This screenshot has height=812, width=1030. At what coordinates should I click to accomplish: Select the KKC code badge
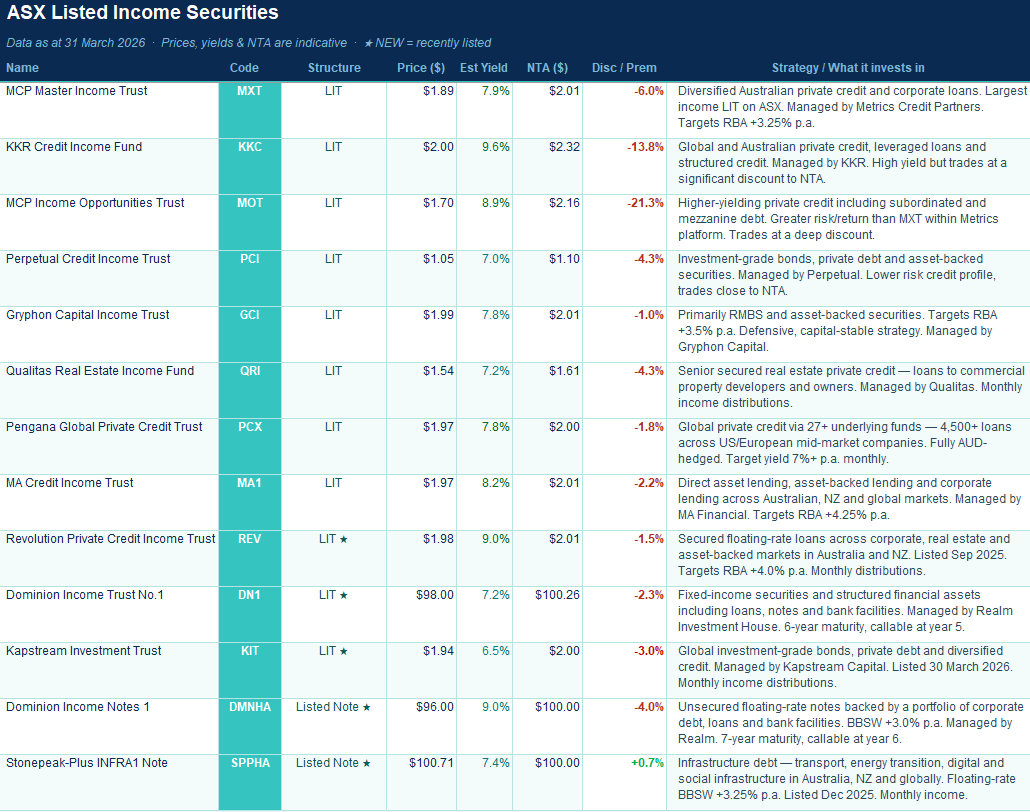point(250,147)
